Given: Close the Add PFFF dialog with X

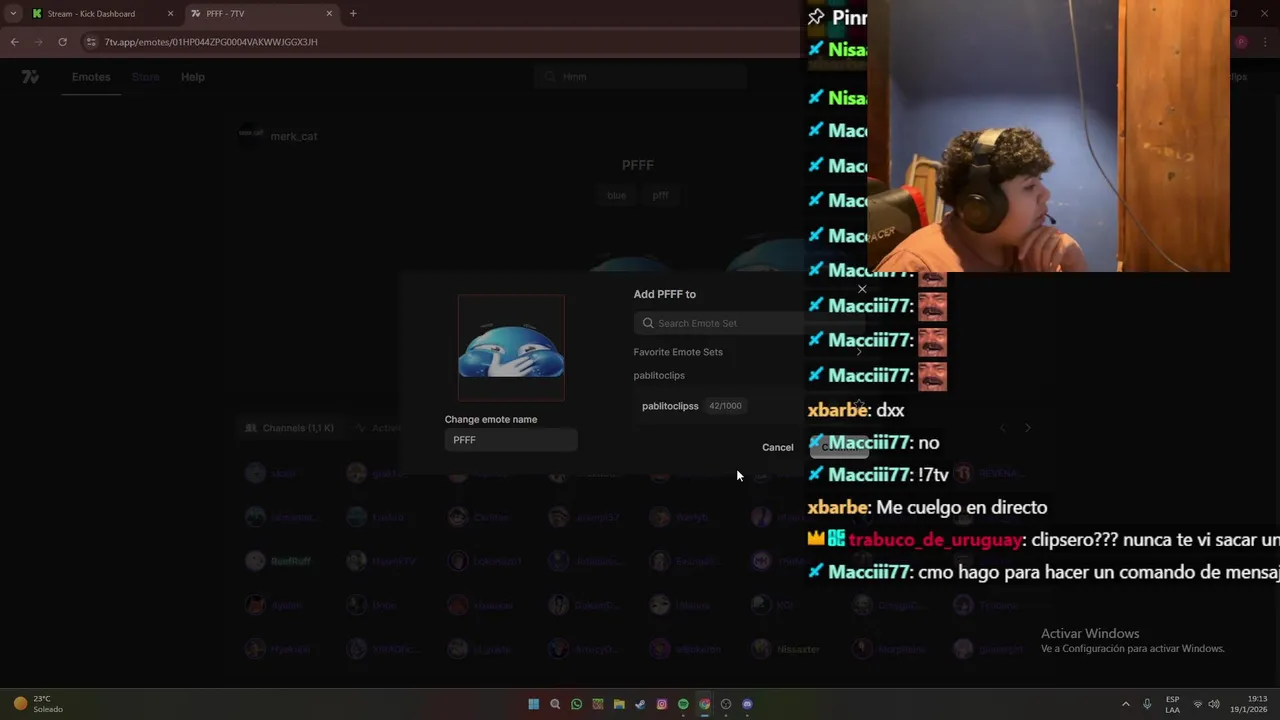Looking at the screenshot, I should pos(862,289).
